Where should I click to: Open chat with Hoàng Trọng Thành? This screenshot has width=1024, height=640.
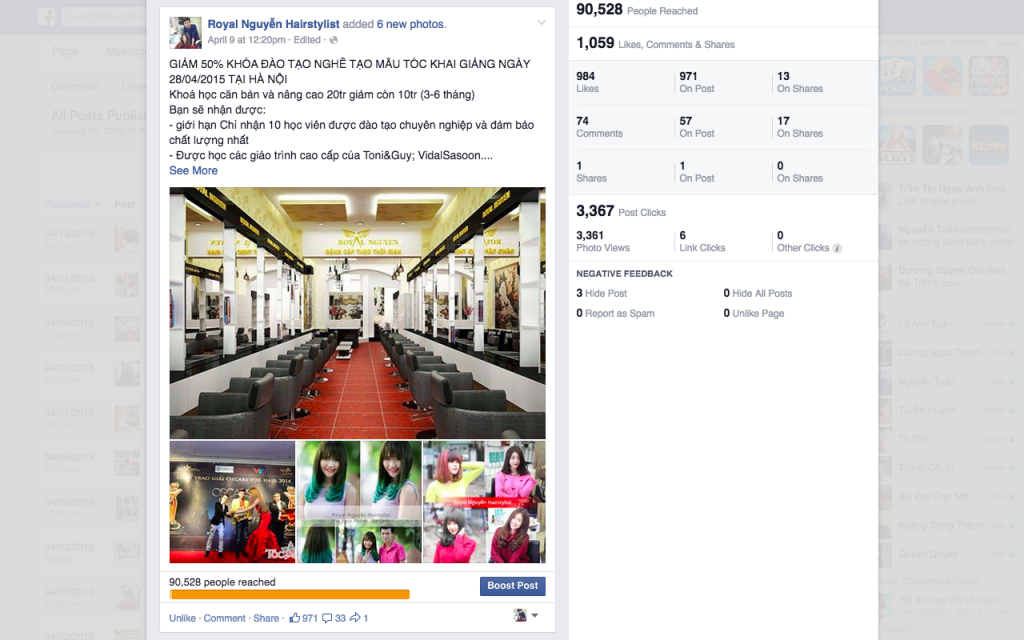coord(948,525)
